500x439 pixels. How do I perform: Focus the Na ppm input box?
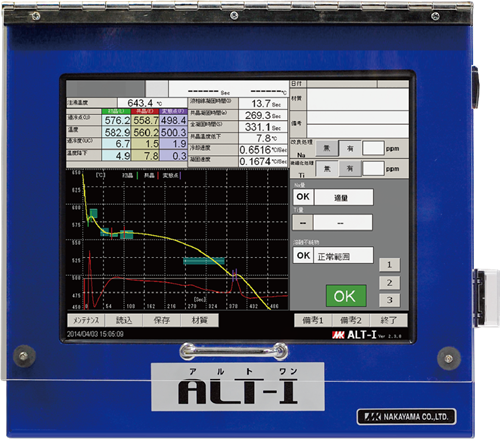coord(373,148)
